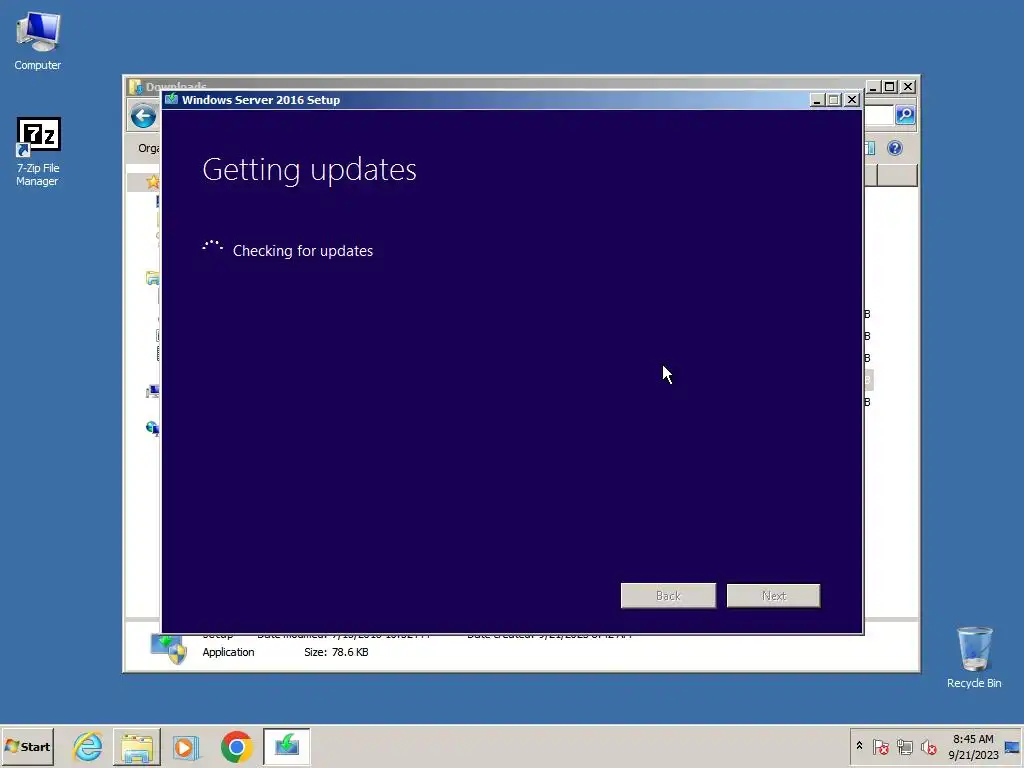This screenshot has height=768, width=1024.
Task: Open the muted volume tray icon
Action: [x=928, y=746]
